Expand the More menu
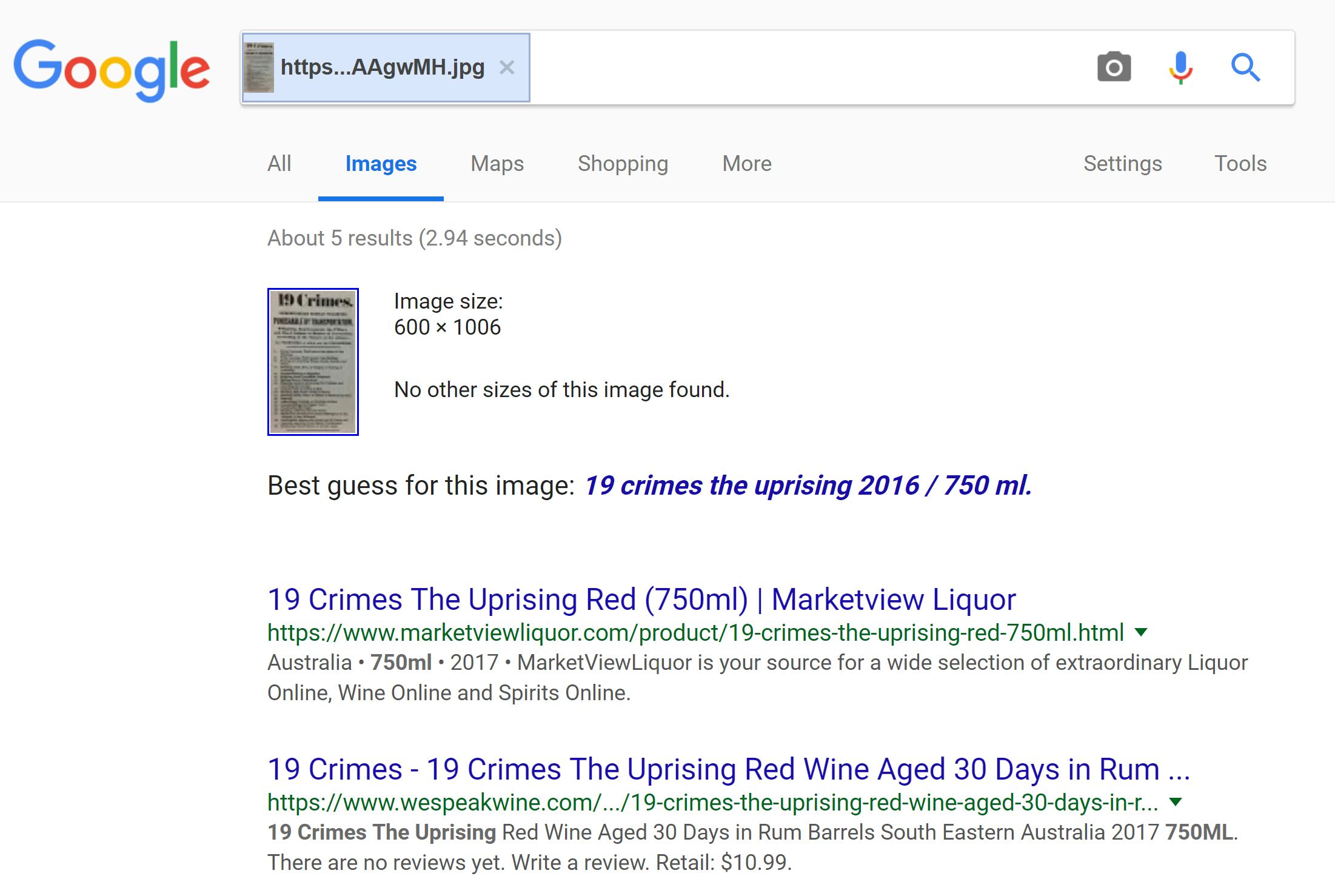 point(746,164)
